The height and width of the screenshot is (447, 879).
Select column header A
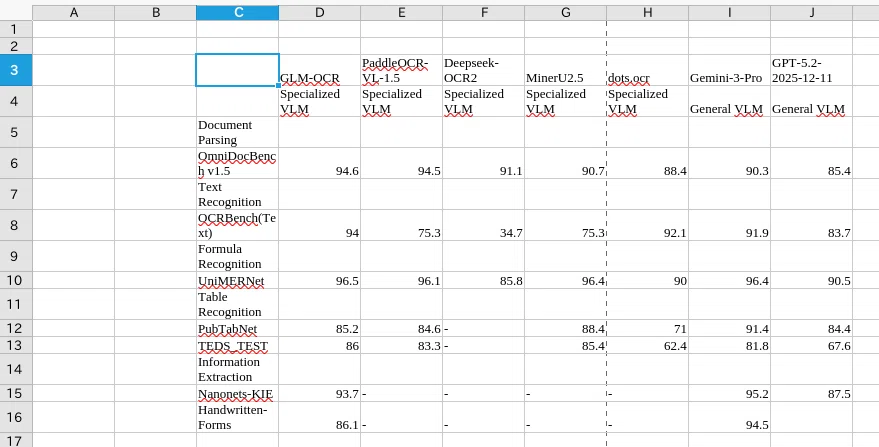coord(73,13)
